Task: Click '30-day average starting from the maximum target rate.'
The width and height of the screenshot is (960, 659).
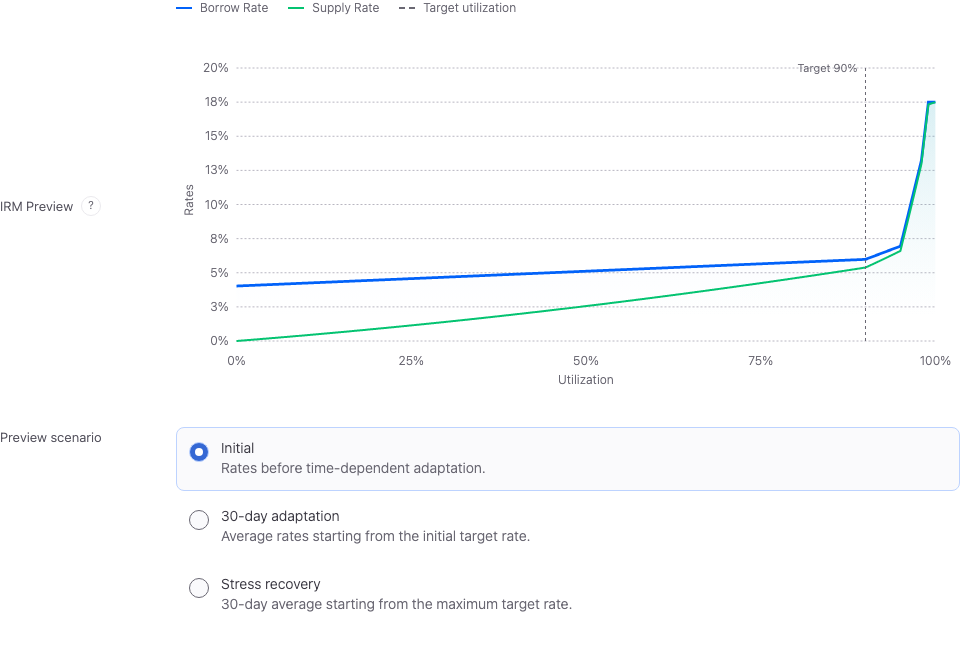Action: tap(396, 604)
